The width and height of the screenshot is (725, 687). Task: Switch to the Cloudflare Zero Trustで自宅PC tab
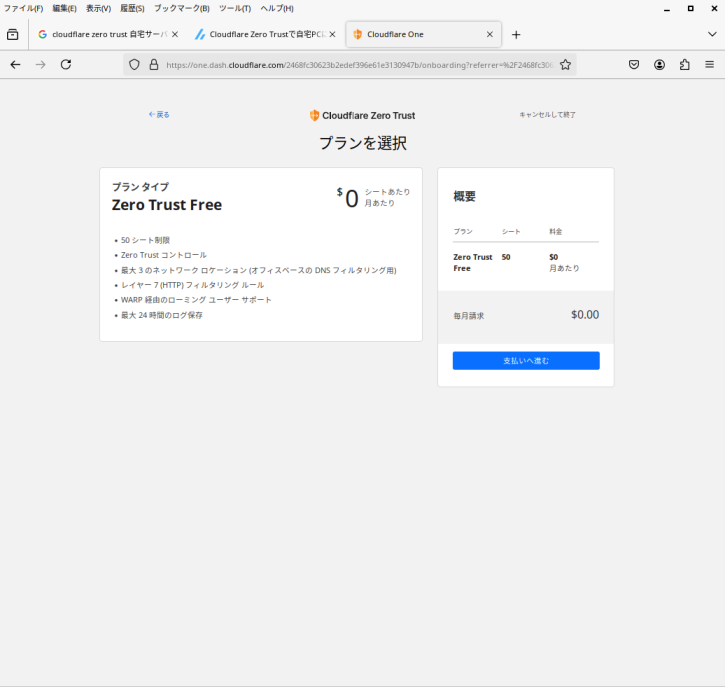point(265,34)
